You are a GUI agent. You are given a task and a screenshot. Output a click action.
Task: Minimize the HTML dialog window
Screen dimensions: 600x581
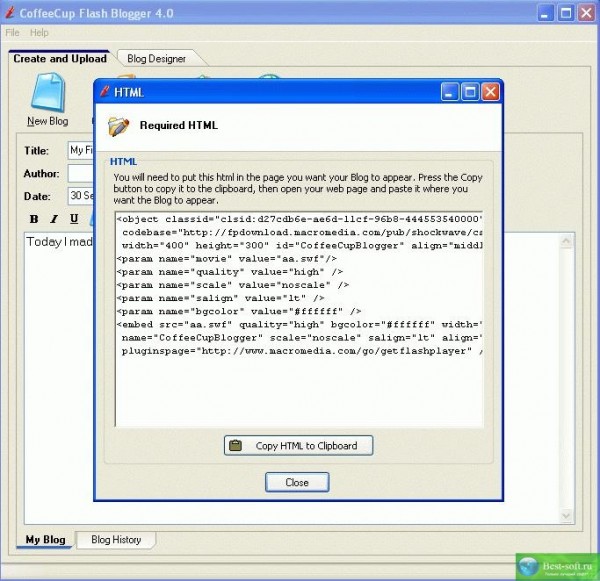click(450, 92)
